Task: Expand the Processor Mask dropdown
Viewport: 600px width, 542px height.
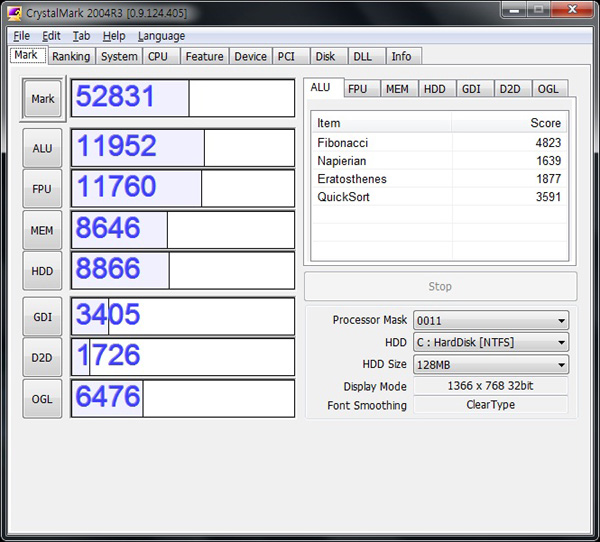Action: coord(491,320)
